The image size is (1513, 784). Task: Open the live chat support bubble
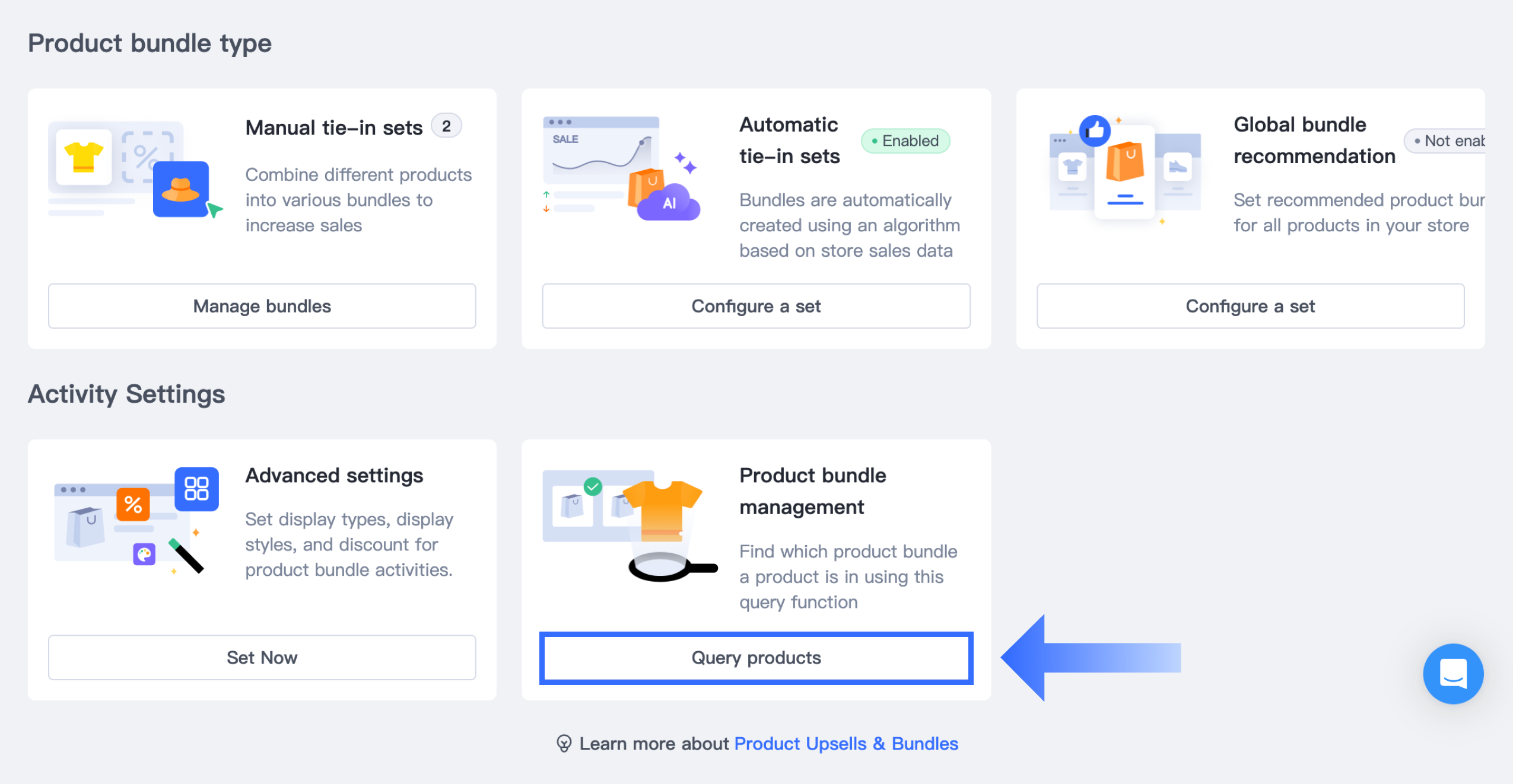click(1452, 674)
